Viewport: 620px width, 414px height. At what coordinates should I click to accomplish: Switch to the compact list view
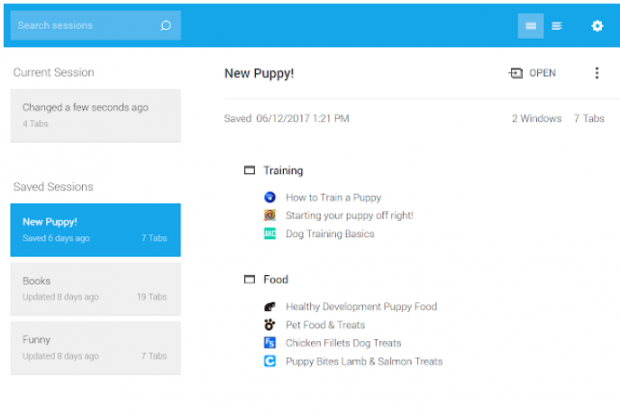tap(557, 26)
